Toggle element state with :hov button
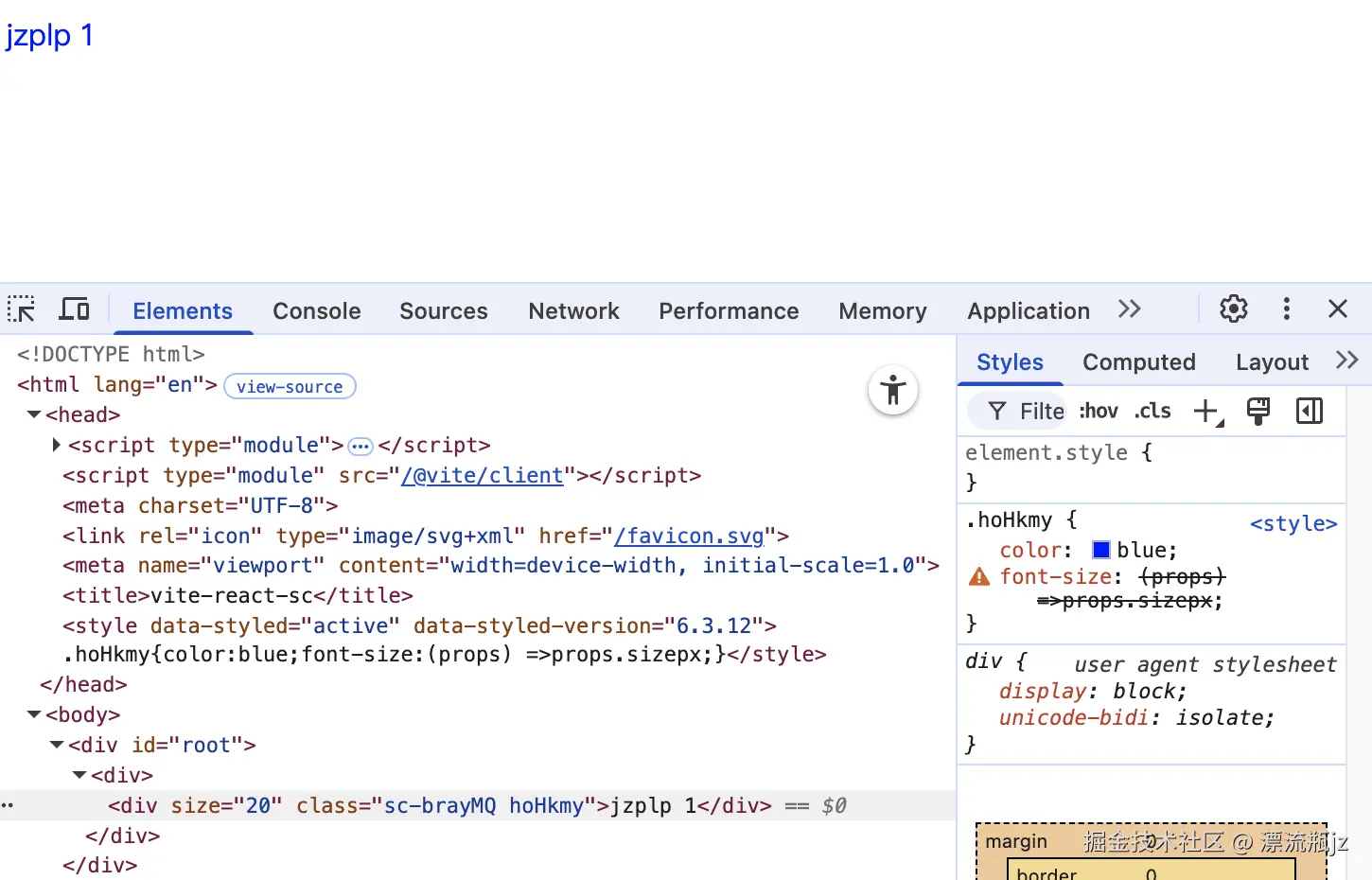This screenshot has height=880, width=1372. (1098, 411)
